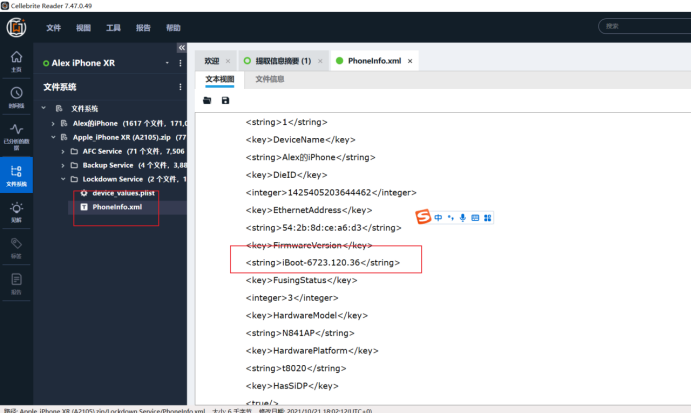Open the 文件 menu
The height and width of the screenshot is (414, 691).
pyautogui.click(x=54, y=28)
